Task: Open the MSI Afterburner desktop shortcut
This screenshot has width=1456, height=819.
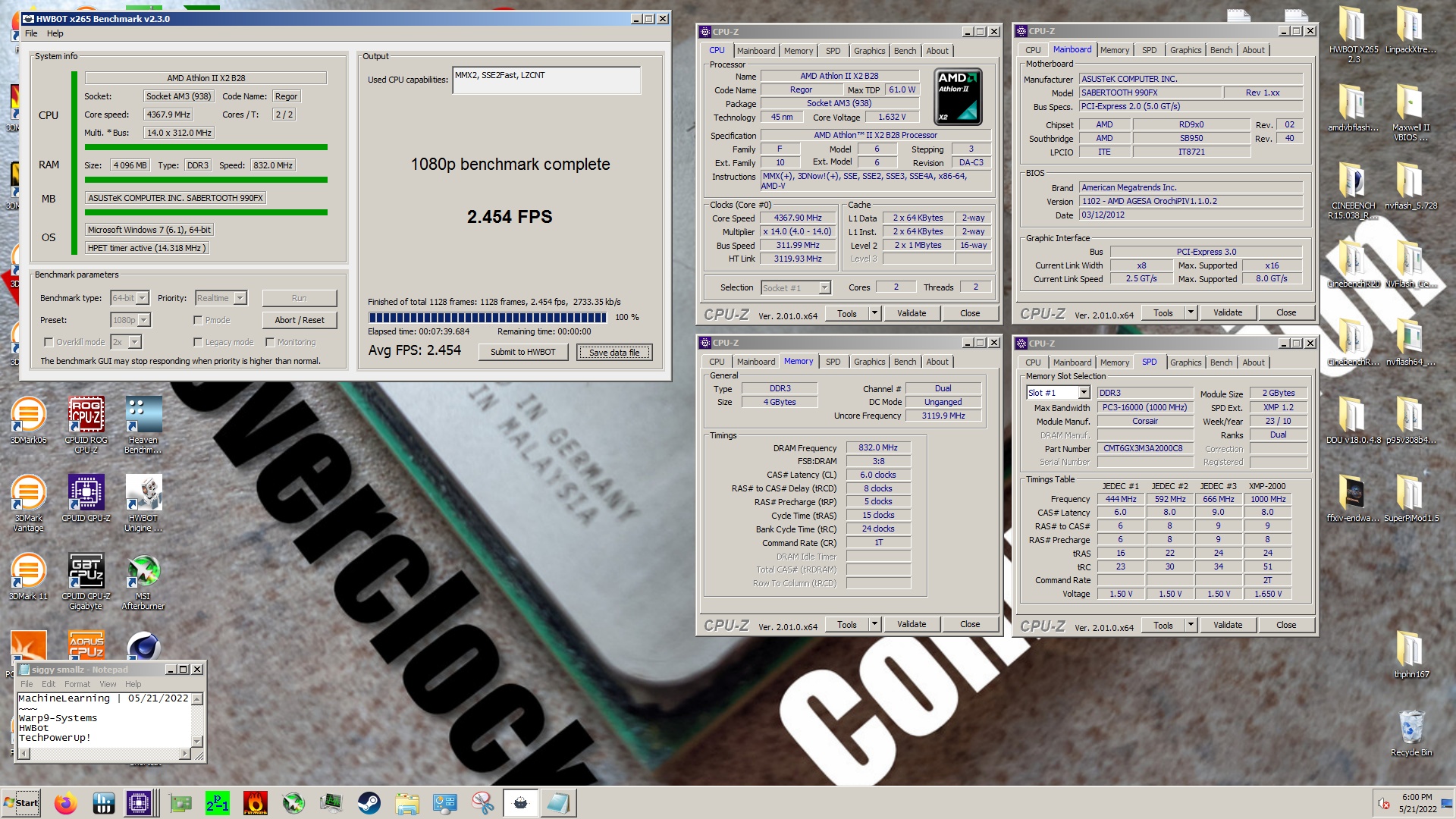Action: pos(143,581)
